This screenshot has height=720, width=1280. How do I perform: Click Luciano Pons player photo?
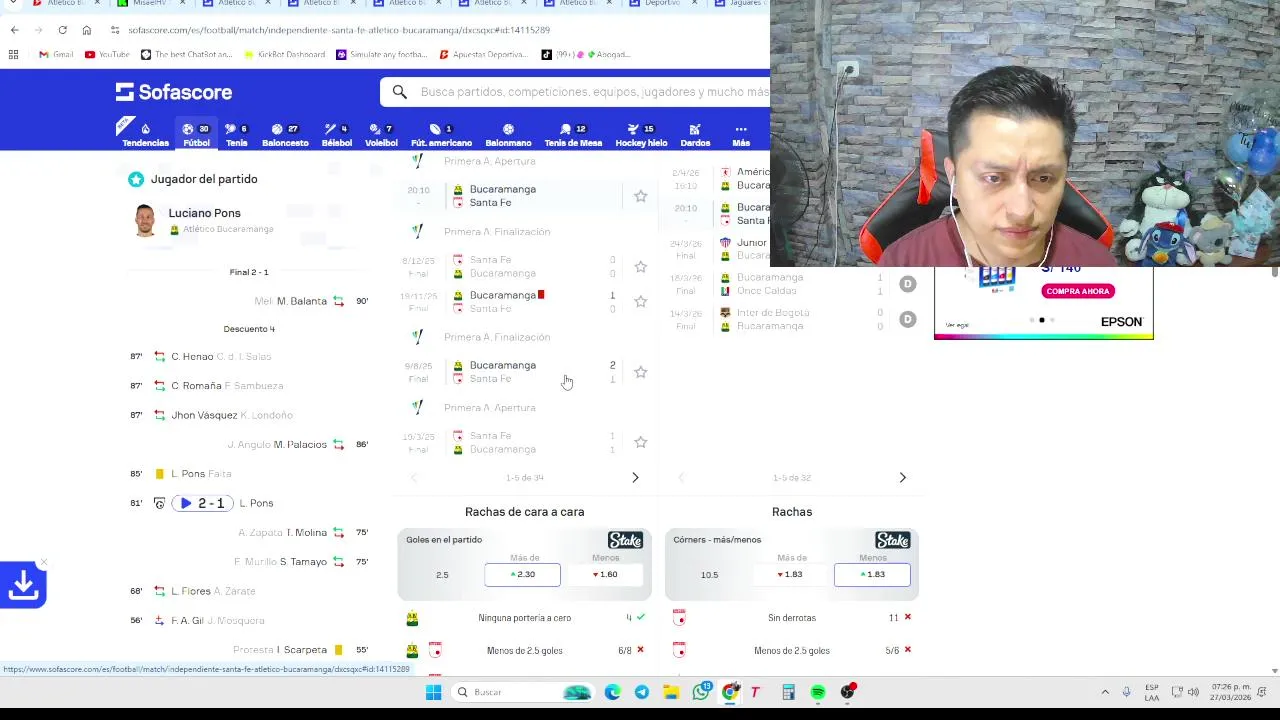[145, 220]
